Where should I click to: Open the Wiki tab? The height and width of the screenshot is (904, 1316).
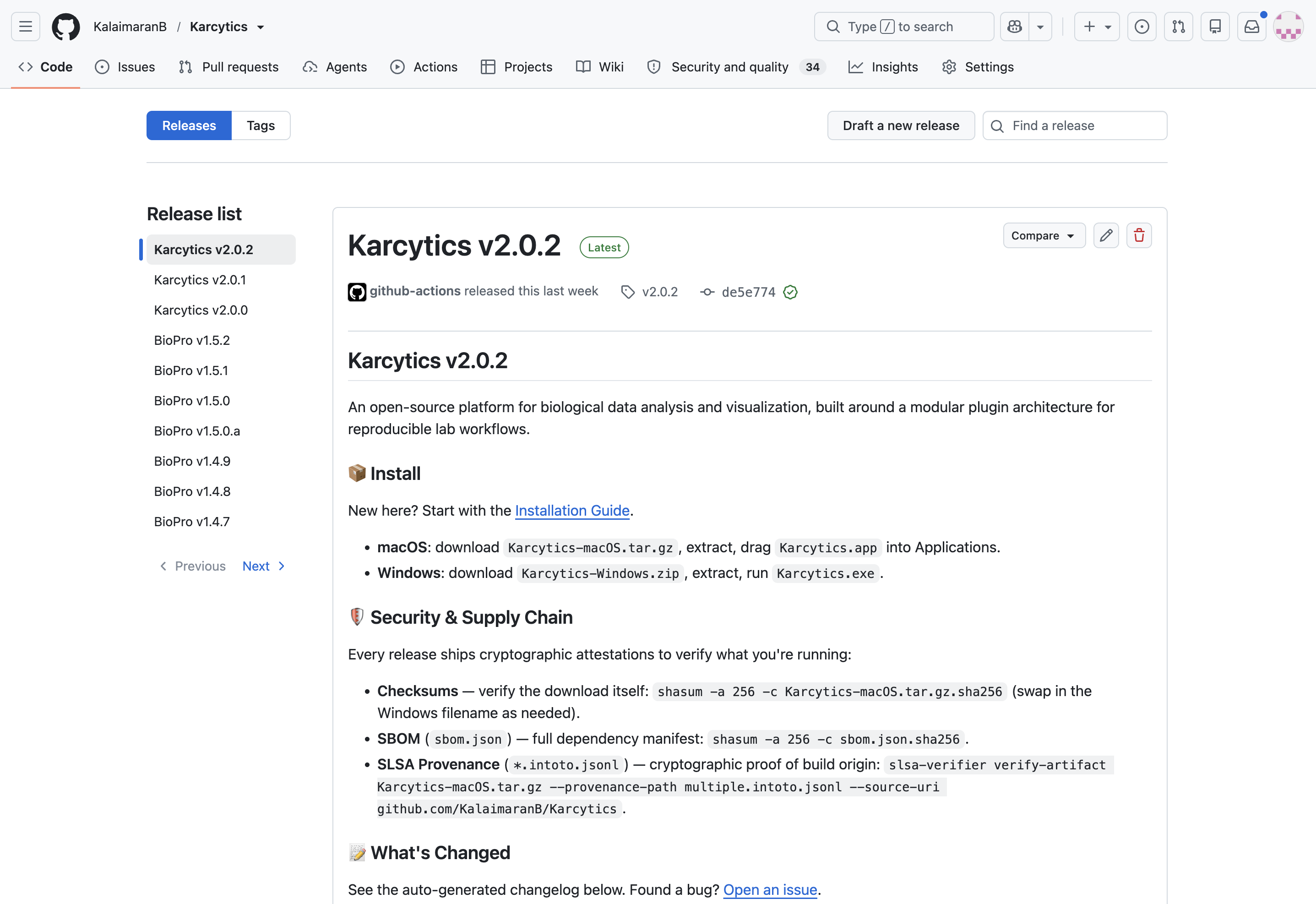[x=600, y=67]
